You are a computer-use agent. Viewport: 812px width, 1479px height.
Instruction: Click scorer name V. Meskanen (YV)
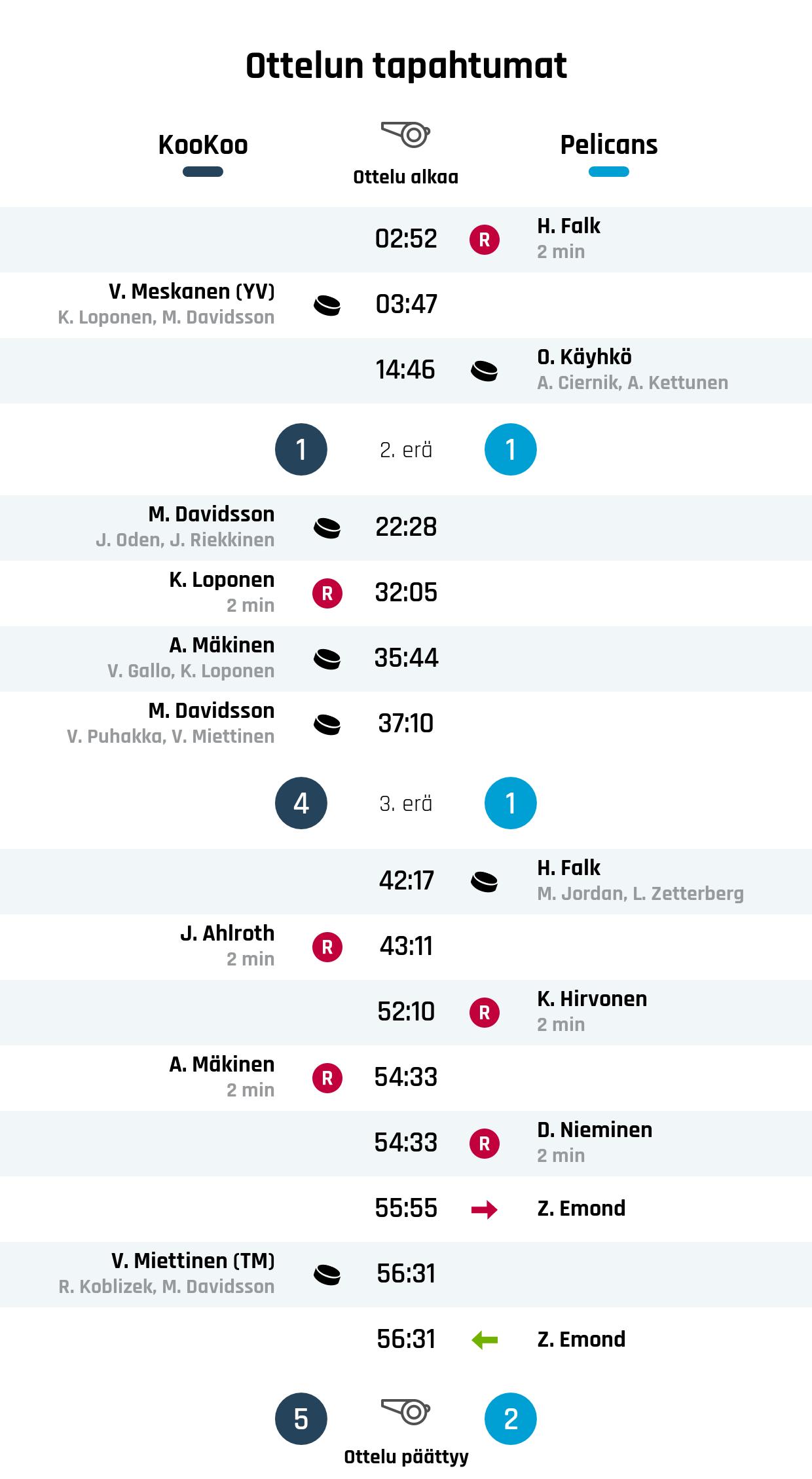(192, 291)
